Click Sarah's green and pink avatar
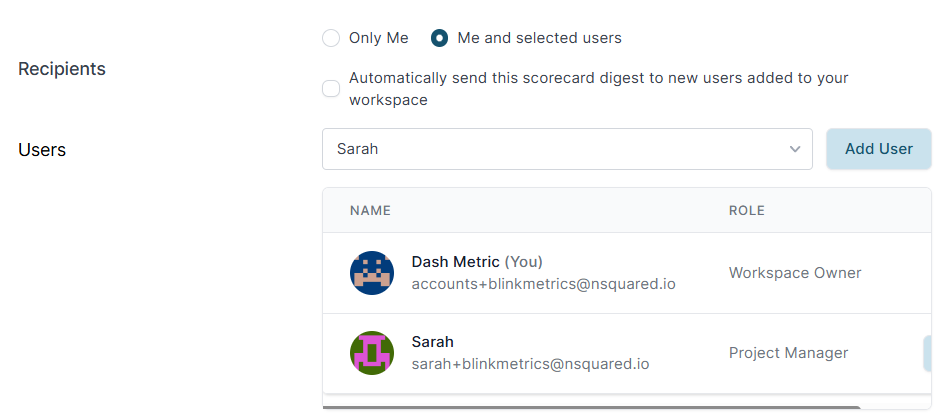Image resolution: width=944 pixels, height=420 pixels. click(x=372, y=353)
